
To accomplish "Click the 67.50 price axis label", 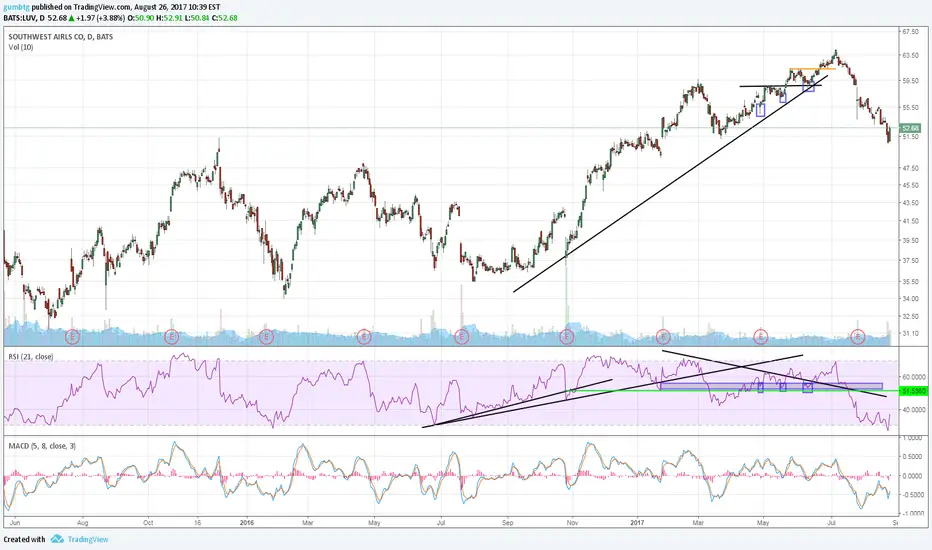I will pyautogui.click(x=911, y=32).
